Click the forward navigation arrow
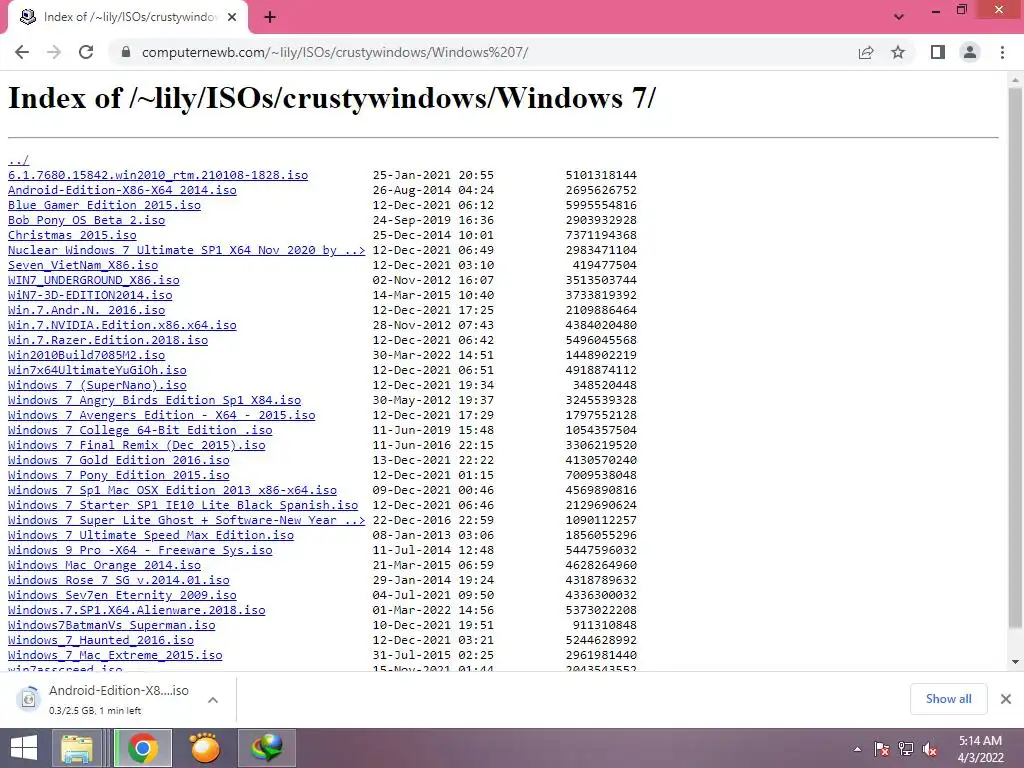 [x=54, y=52]
